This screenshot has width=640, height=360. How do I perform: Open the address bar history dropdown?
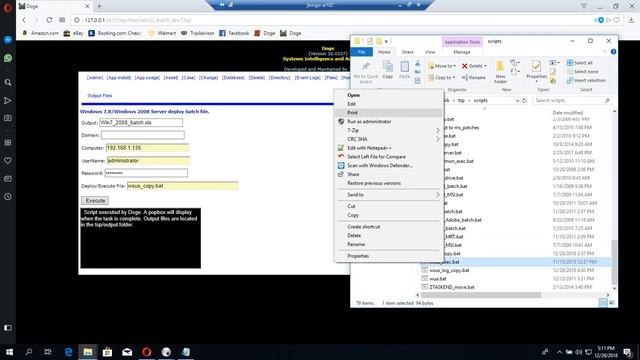point(517,100)
